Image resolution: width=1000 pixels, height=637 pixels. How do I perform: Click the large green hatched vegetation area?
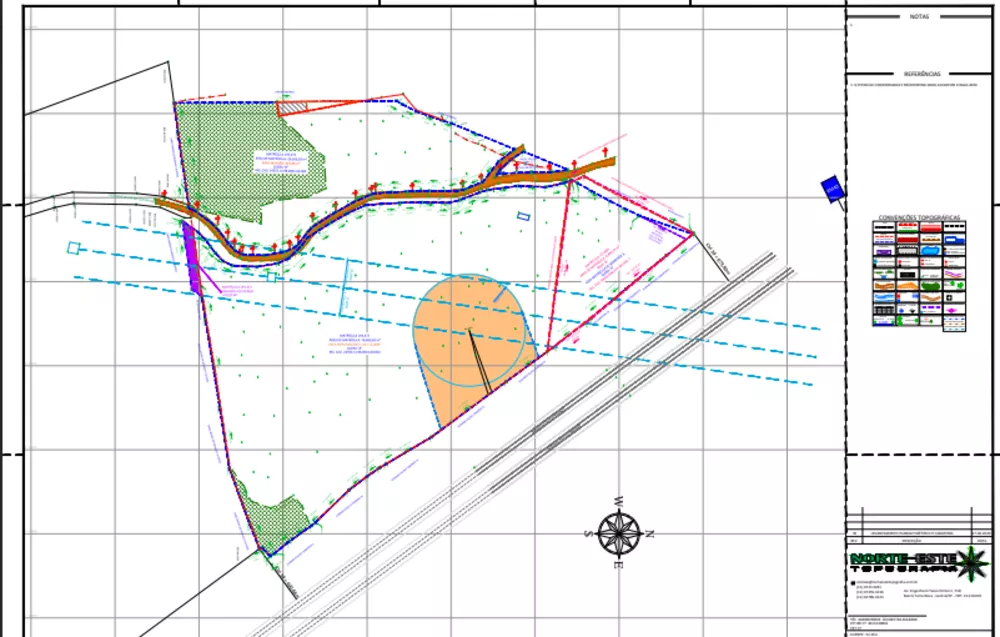[247, 159]
